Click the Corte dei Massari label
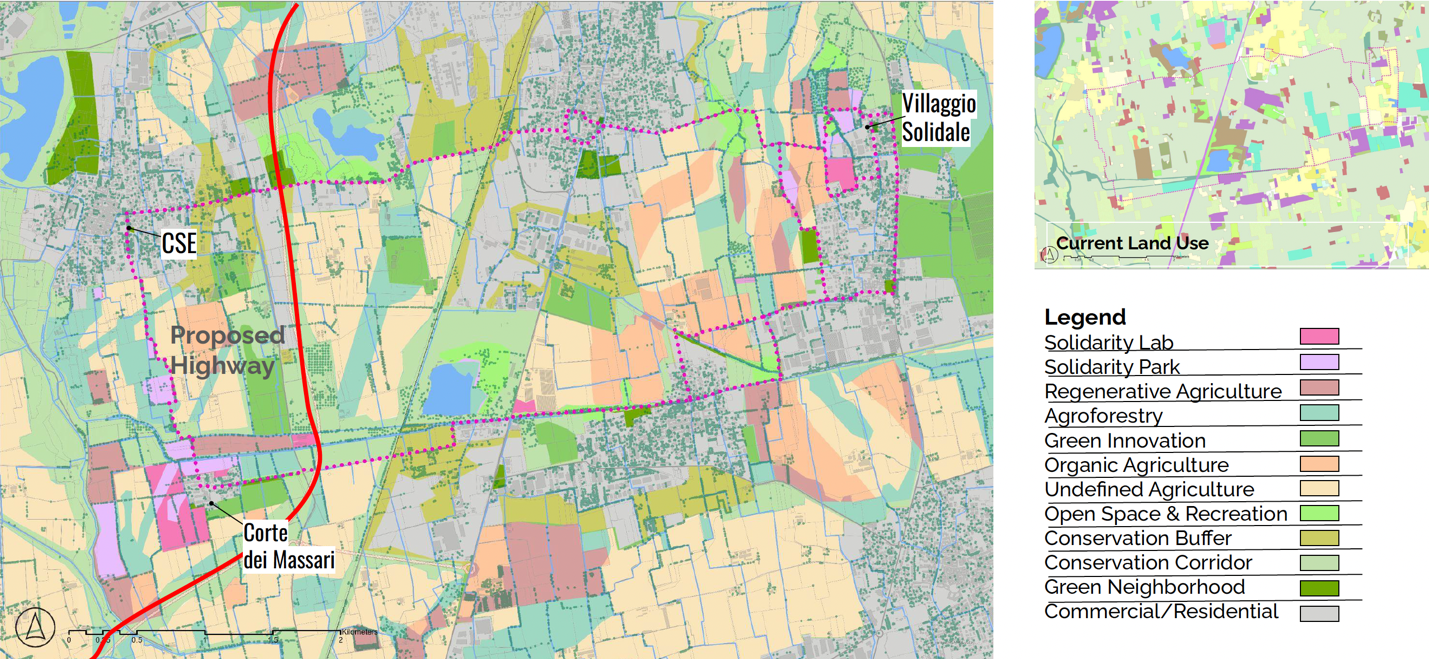The width and height of the screenshot is (1429, 659). 288,547
